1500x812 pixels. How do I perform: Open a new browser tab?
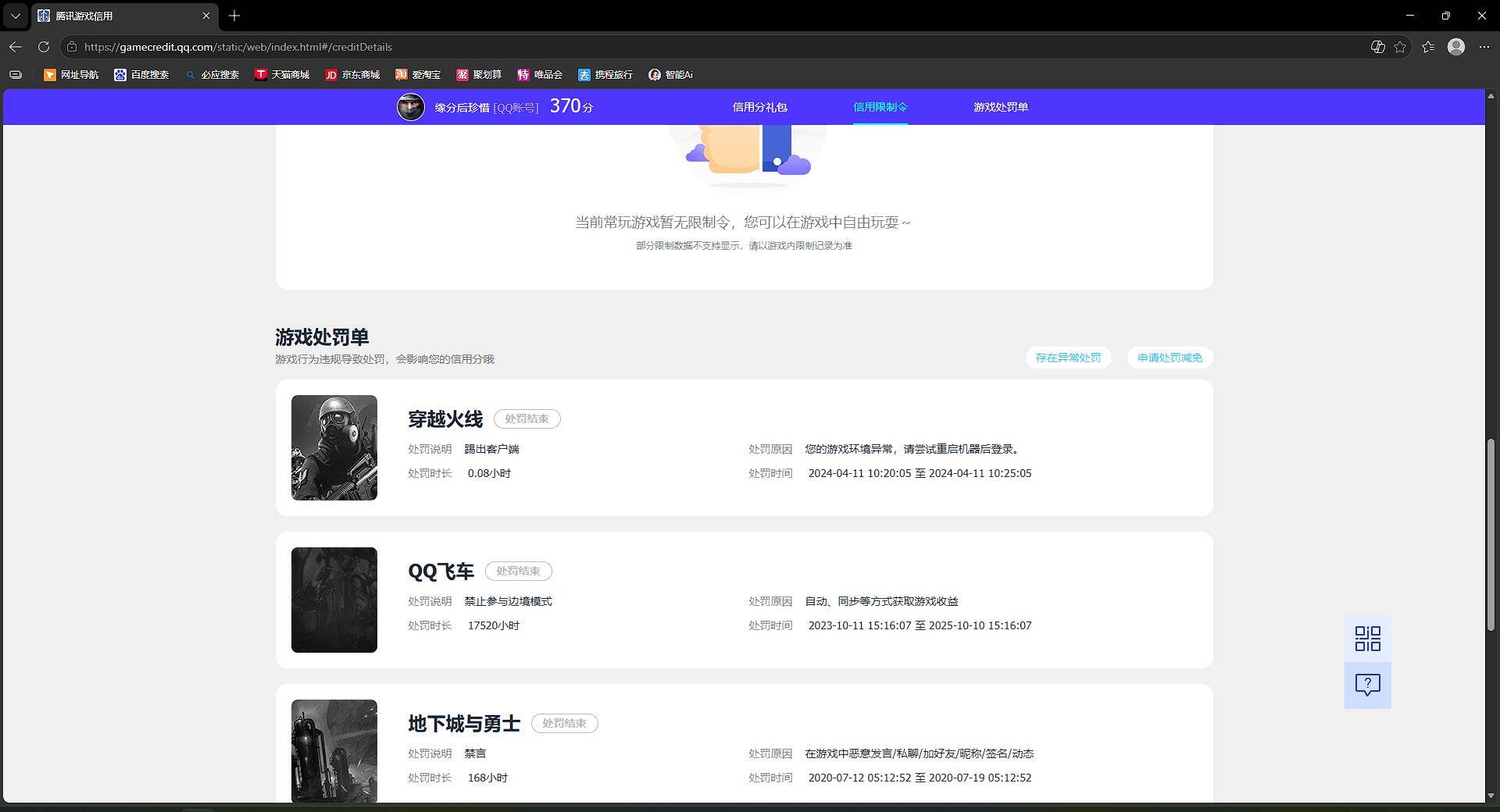(x=234, y=16)
